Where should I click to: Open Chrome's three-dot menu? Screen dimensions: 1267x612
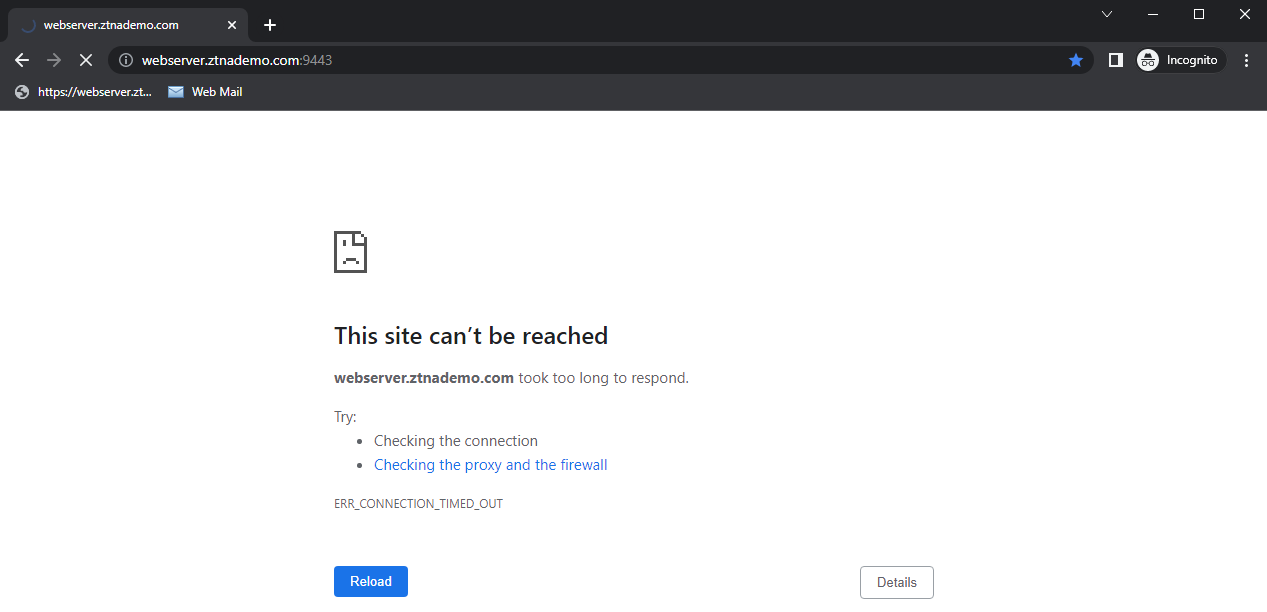[x=1246, y=60]
